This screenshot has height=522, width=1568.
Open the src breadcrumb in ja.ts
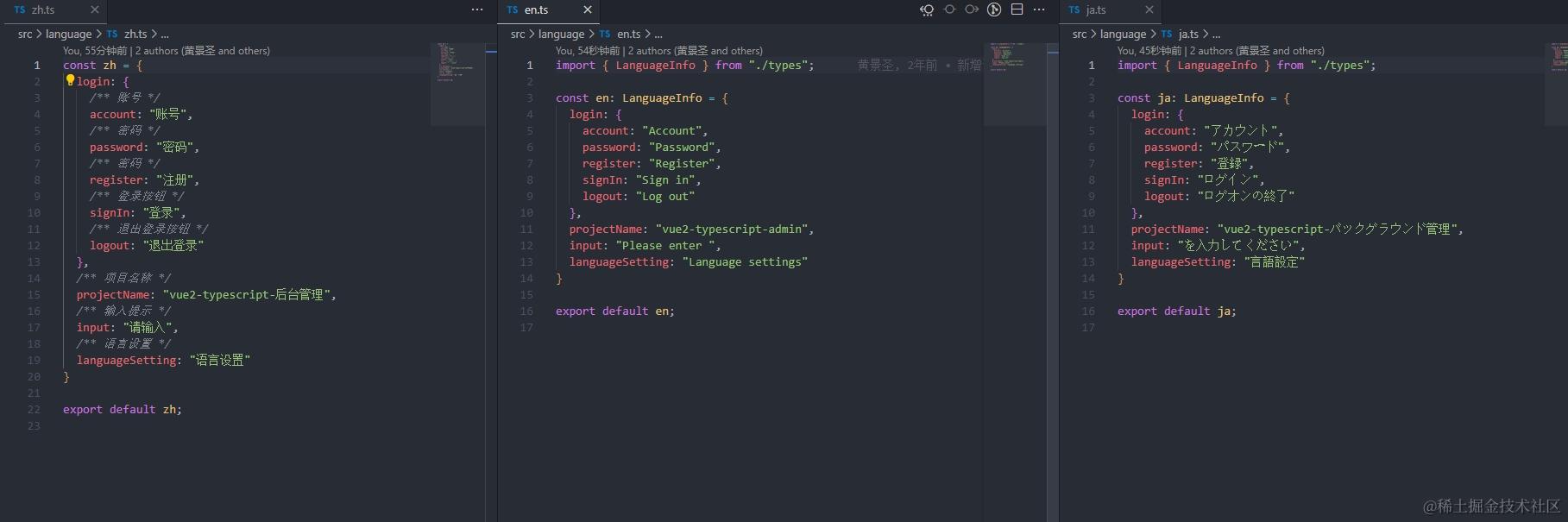pyautogui.click(x=1080, y=35)
